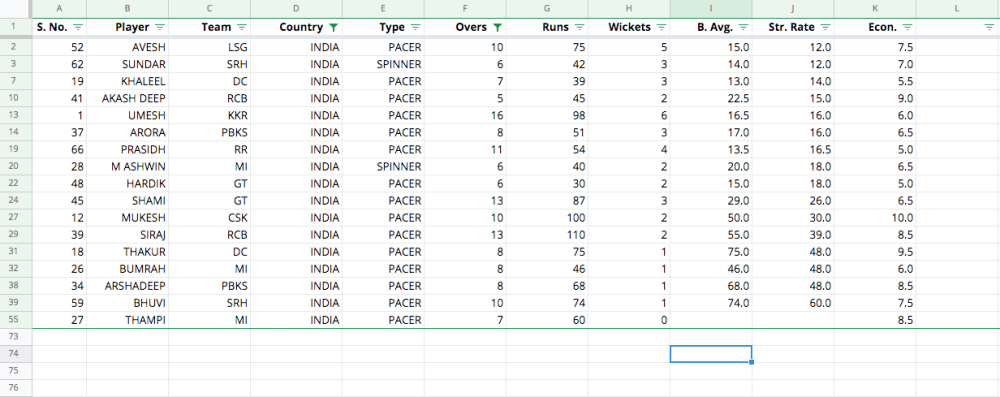
Task: Click the 16 overs cell
Action: click(466, 116)
